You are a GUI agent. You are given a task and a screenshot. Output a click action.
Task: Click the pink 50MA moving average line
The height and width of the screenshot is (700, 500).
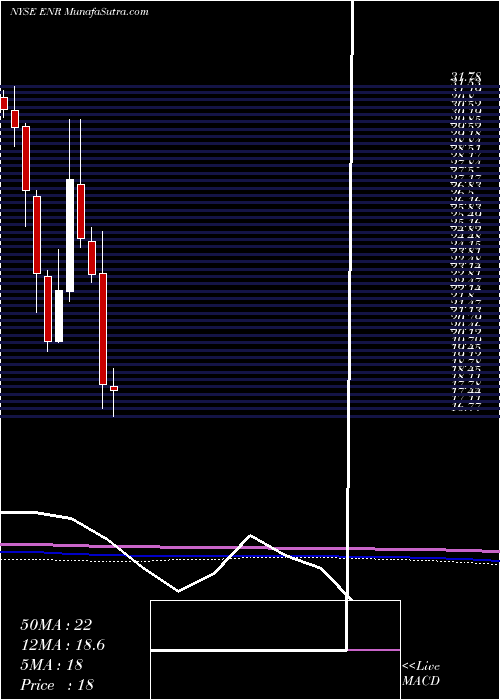click(250, 547)
